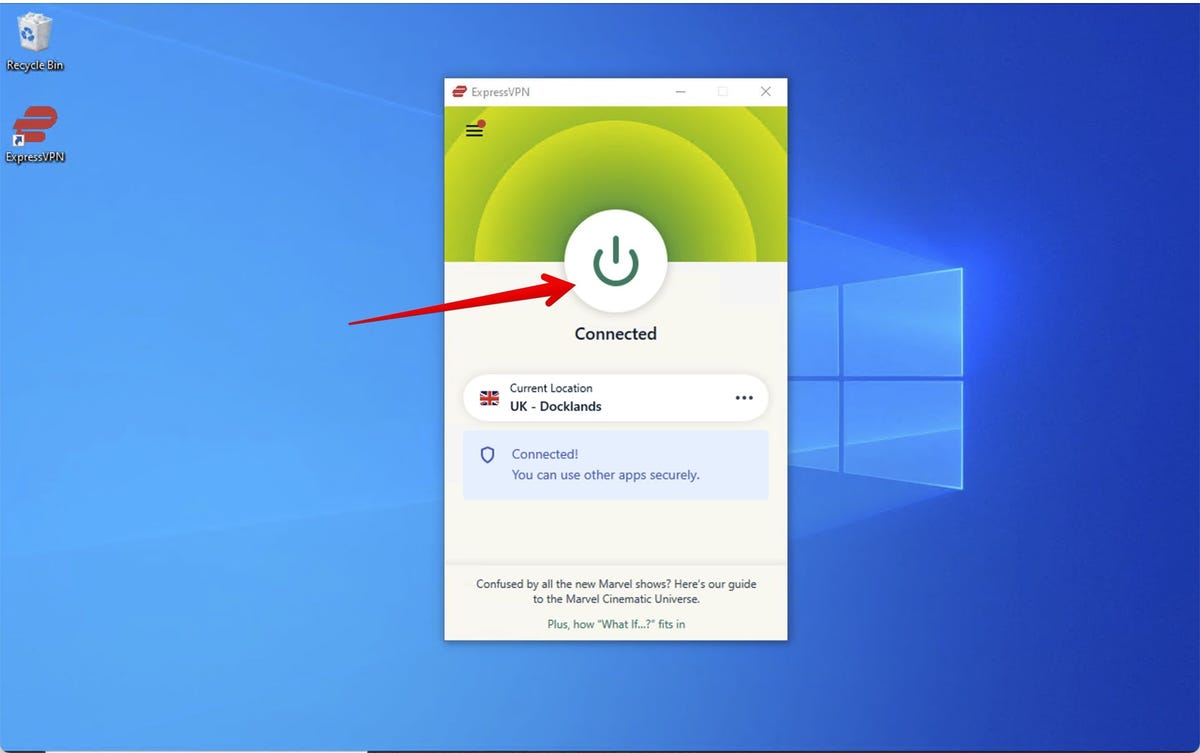Click the ExpressVPN logo in title bar
1200x753 pixels.
(x=460, y=92)
